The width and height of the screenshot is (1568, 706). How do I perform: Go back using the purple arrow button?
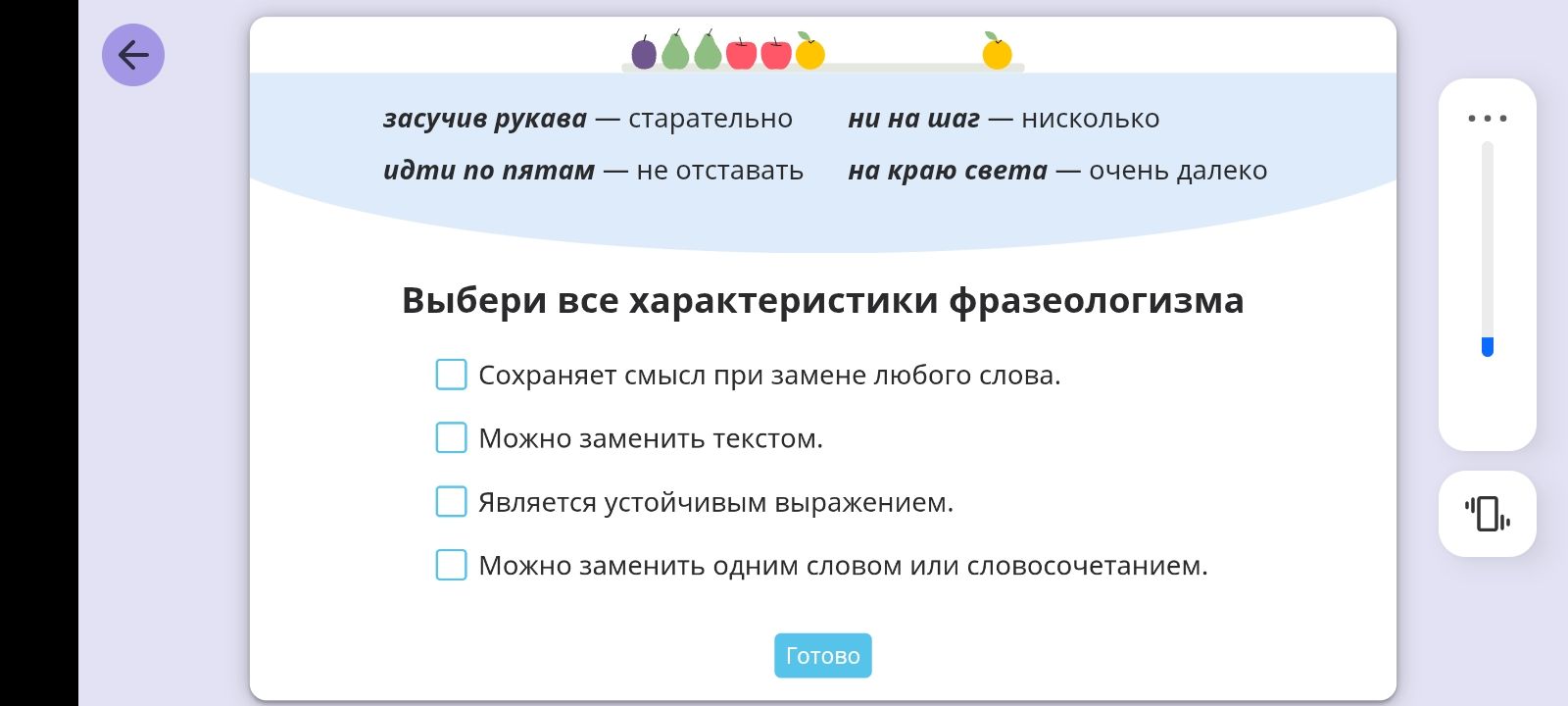(133, 55)
